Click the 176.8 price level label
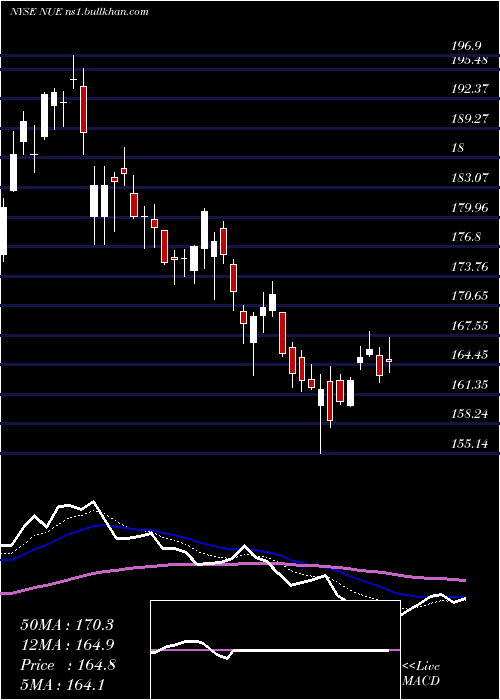 click(x=466, y=237)
